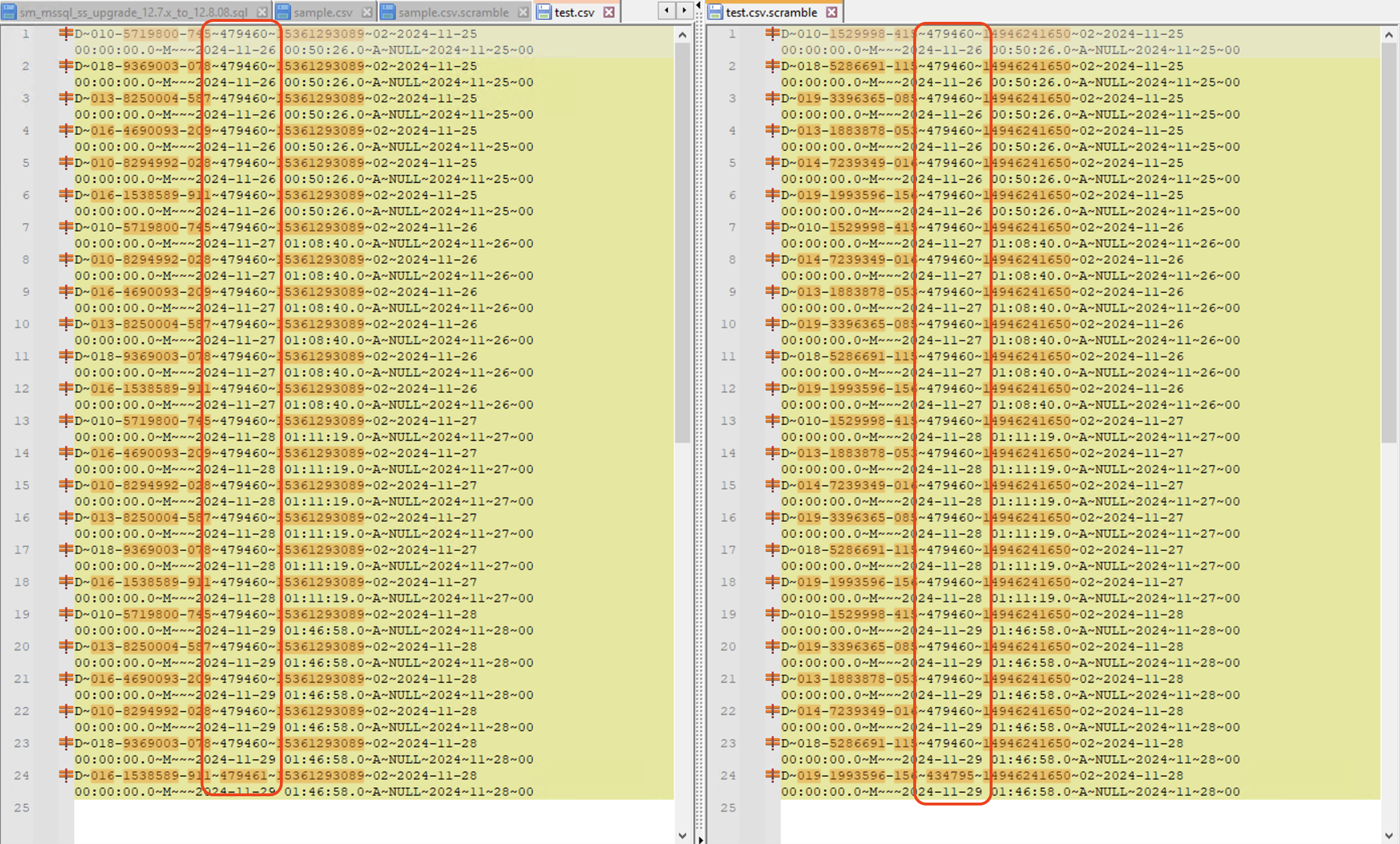This screenshot has height=844, width=1400.
Task: Click the save-state icon on test.csv.scramble tab
Action: pyautogui.click(x=716, y=12)
